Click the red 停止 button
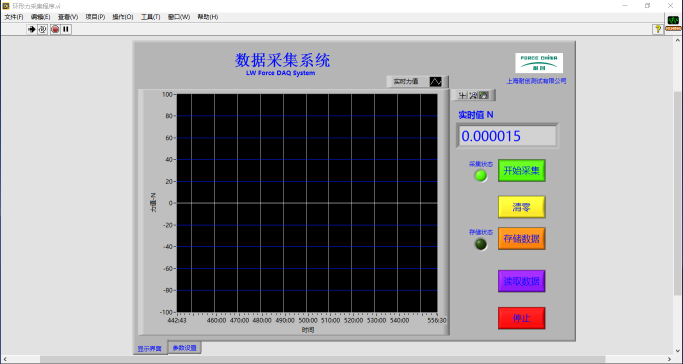Image resolution: width=683 pixels, height=364 pixels. point(521,318)
